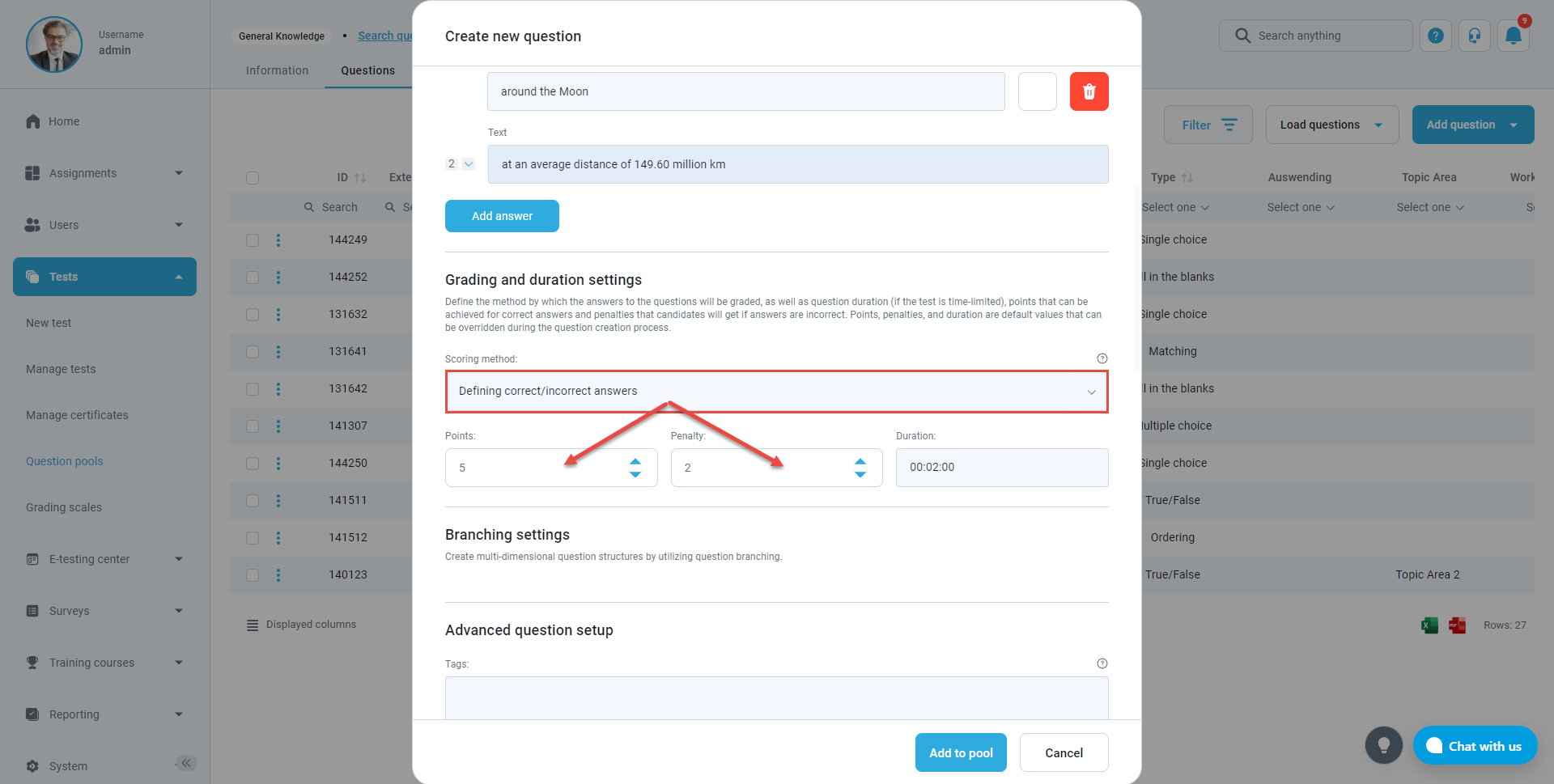Export the table to Excel icon
This screenshot has width=1554, height=784.
tap(1429, 625)
